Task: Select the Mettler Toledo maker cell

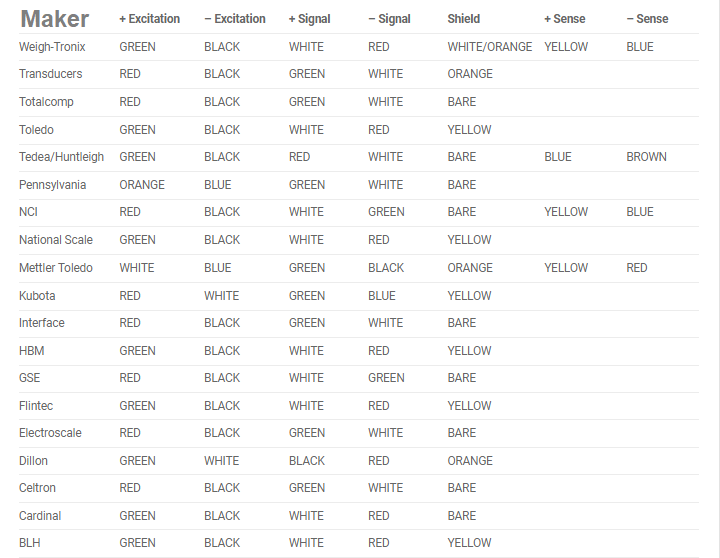Action: point(56,268)
